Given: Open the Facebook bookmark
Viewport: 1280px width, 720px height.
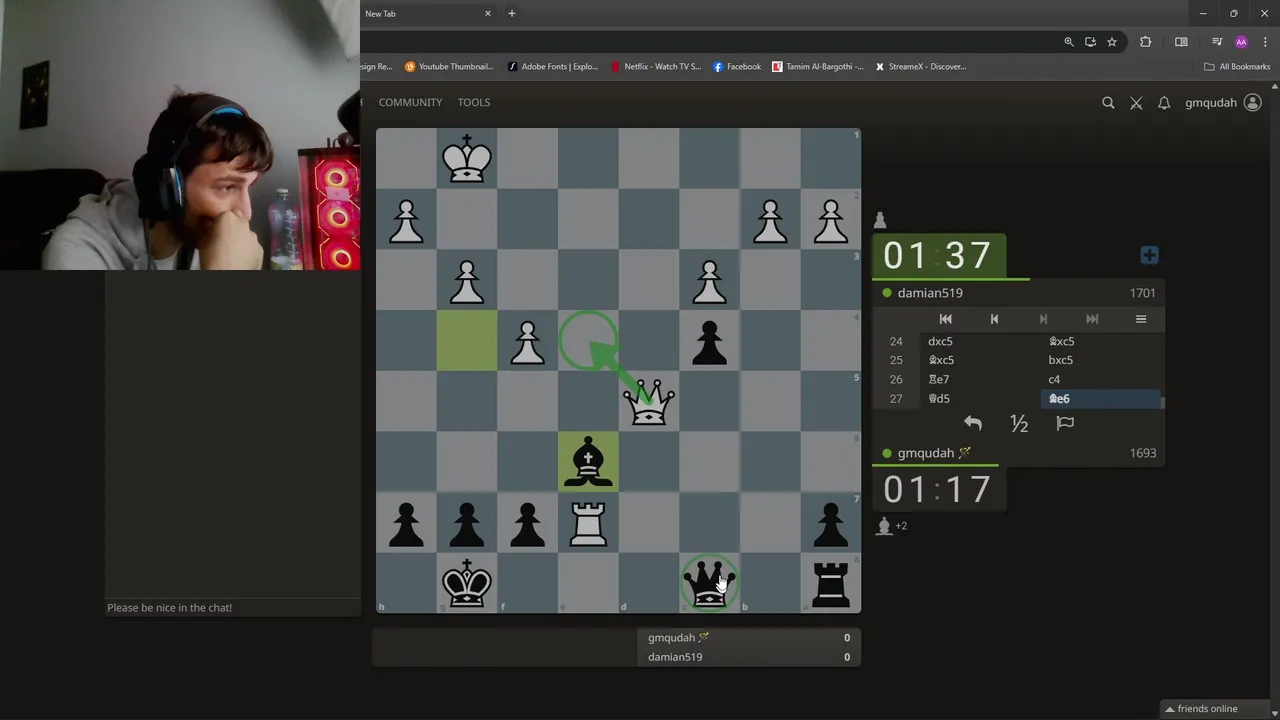Looking at the screenshot, I should pyautogui.click(x=737, y=67).
